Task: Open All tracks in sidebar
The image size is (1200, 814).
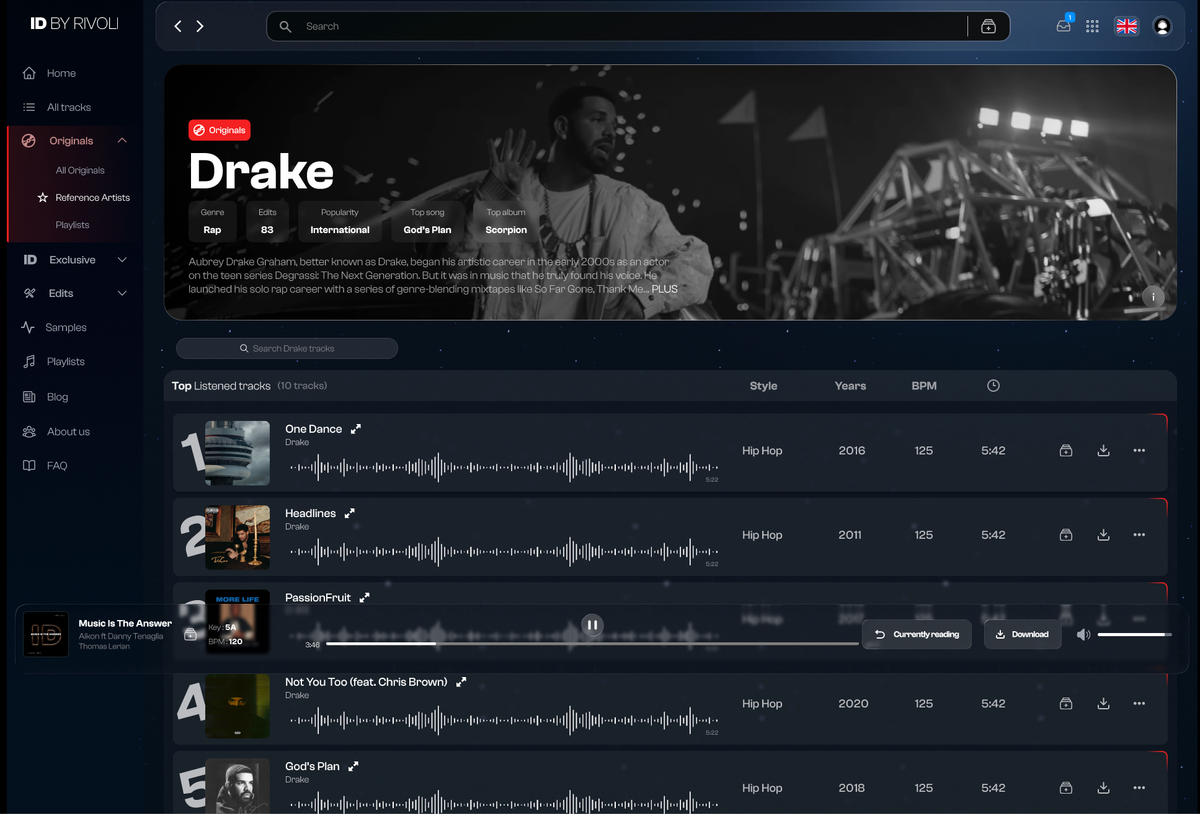Action: pyautogui.click(x=69, y=107)
